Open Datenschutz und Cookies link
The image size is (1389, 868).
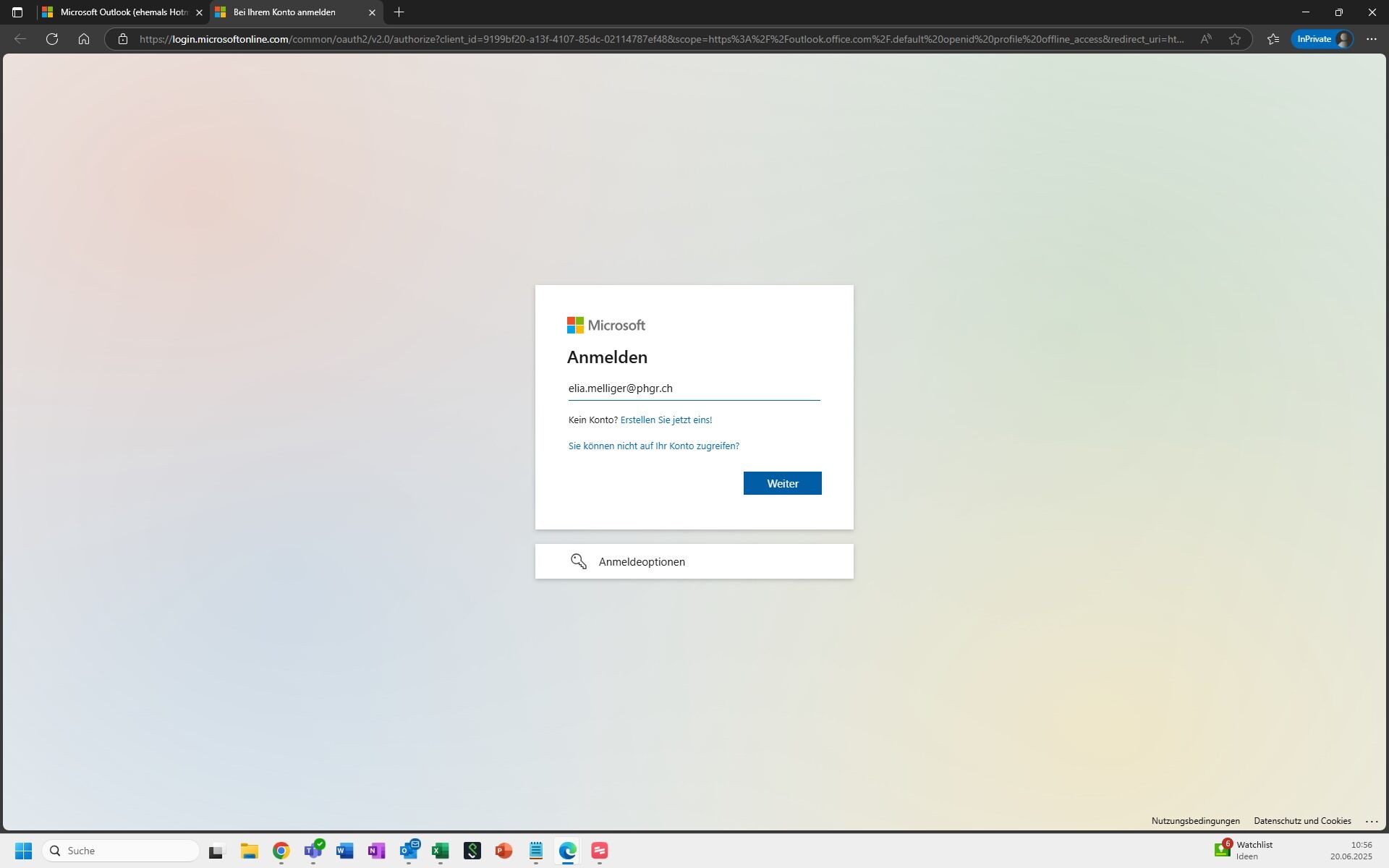coord(1301,821)
